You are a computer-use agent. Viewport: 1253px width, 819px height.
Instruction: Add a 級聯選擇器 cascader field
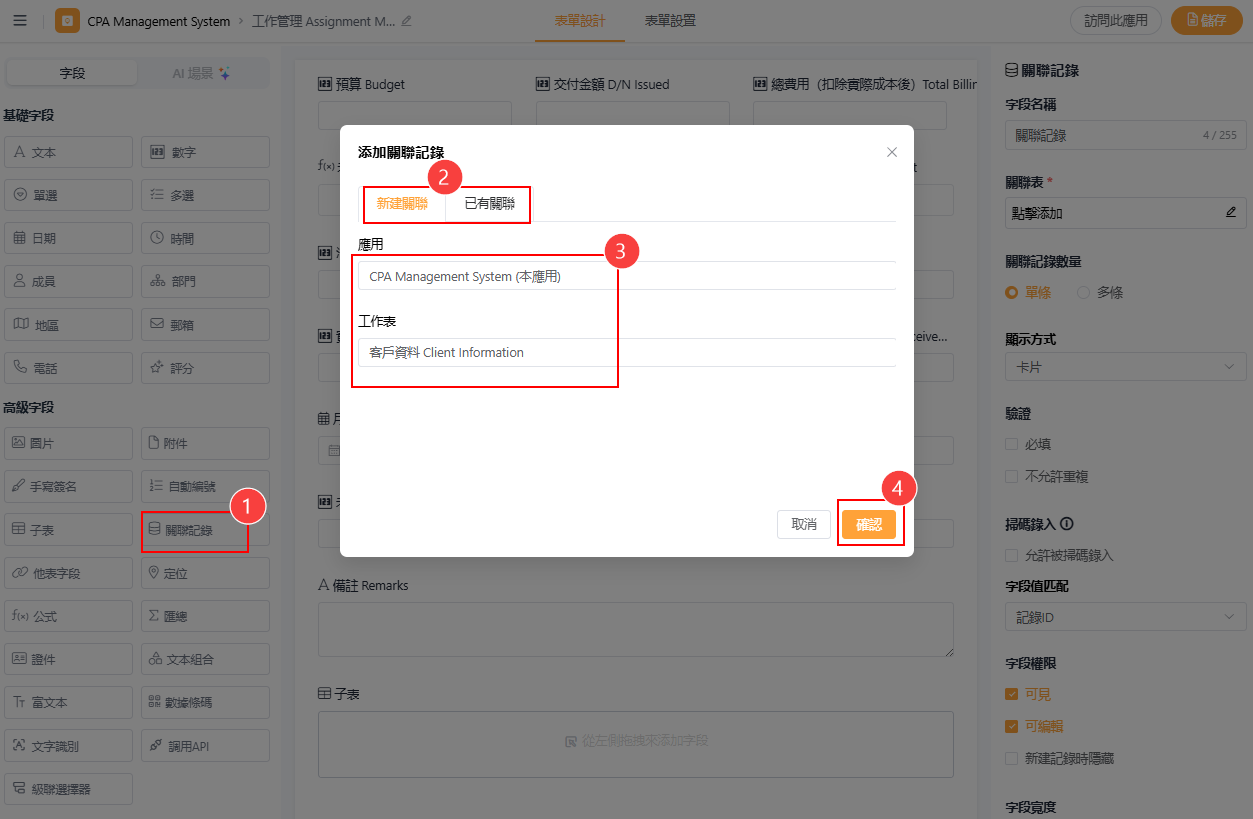(69, 789)
